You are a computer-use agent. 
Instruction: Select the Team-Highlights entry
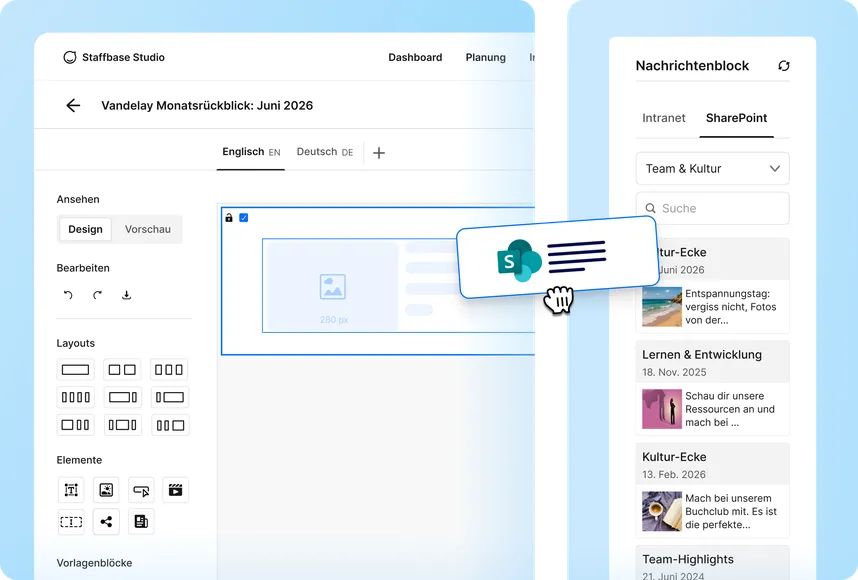point(712,562)
